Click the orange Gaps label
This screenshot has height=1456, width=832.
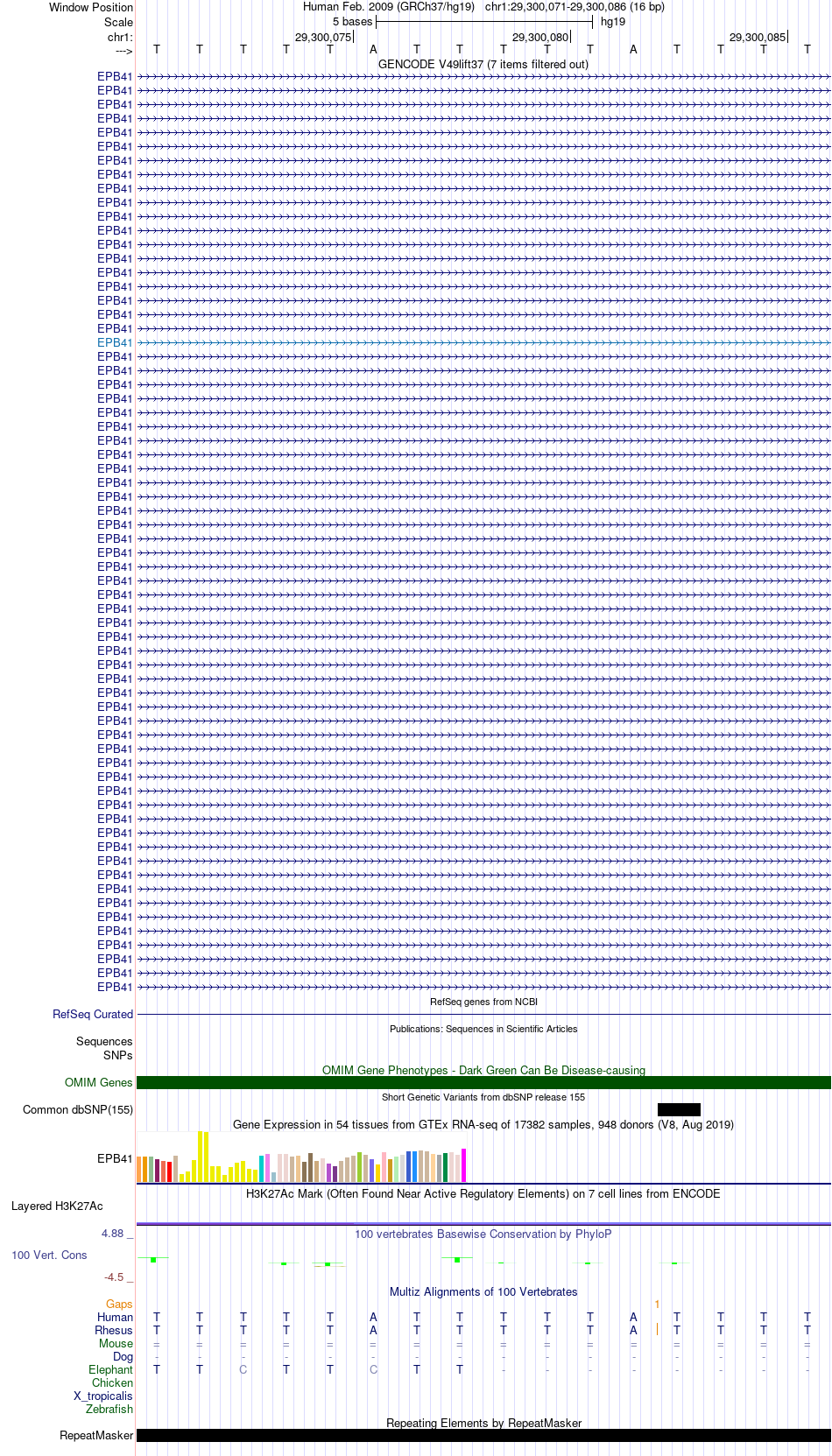pos(119,1304)
